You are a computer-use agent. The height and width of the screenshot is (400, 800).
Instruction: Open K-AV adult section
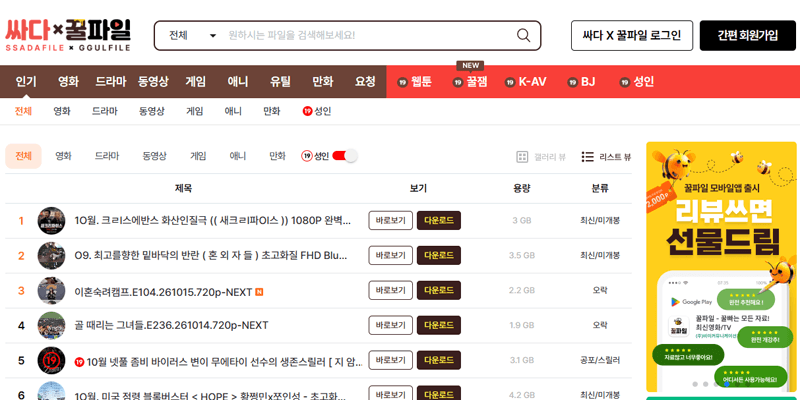point(526,82)
